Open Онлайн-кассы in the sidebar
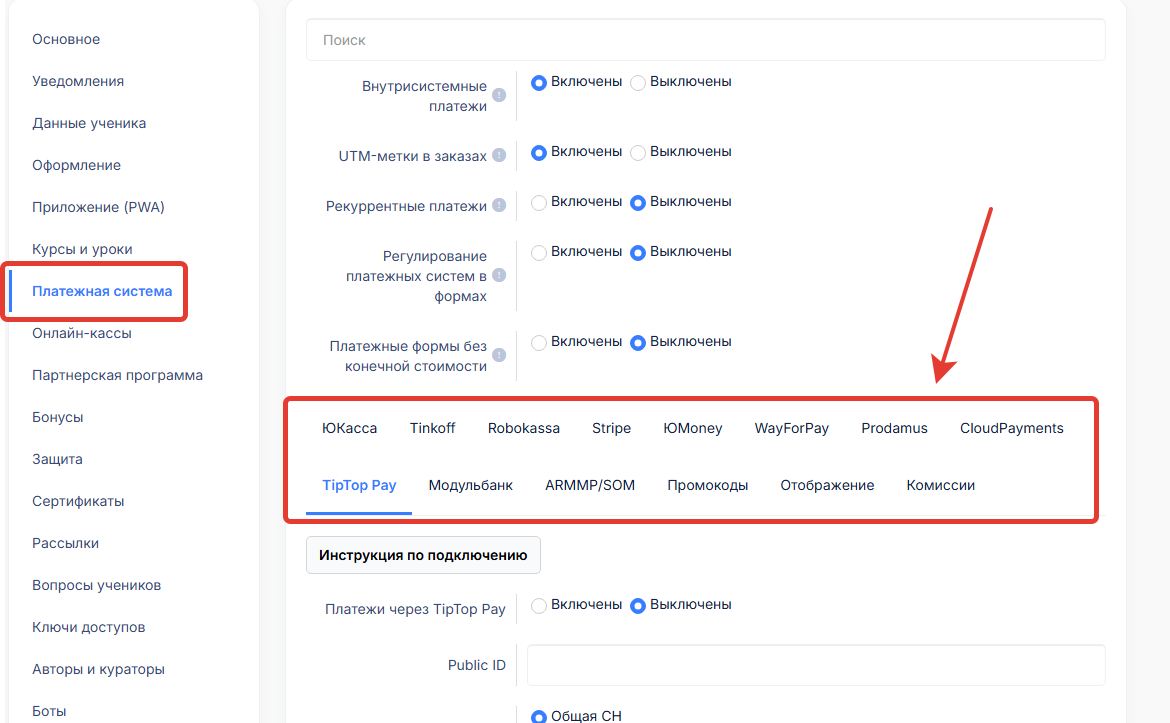The image size is (1170, 723). click(x=82, y=333)
